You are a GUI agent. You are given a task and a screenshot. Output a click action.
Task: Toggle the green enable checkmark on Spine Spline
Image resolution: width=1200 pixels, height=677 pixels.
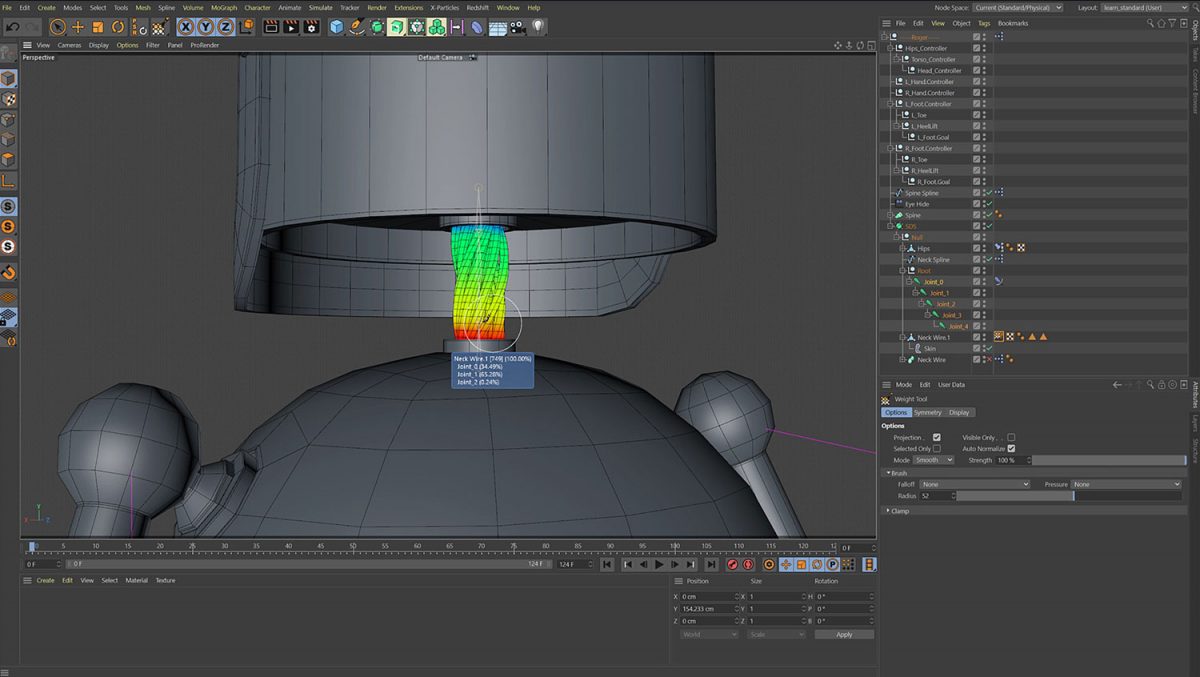[x=989, y=192]
